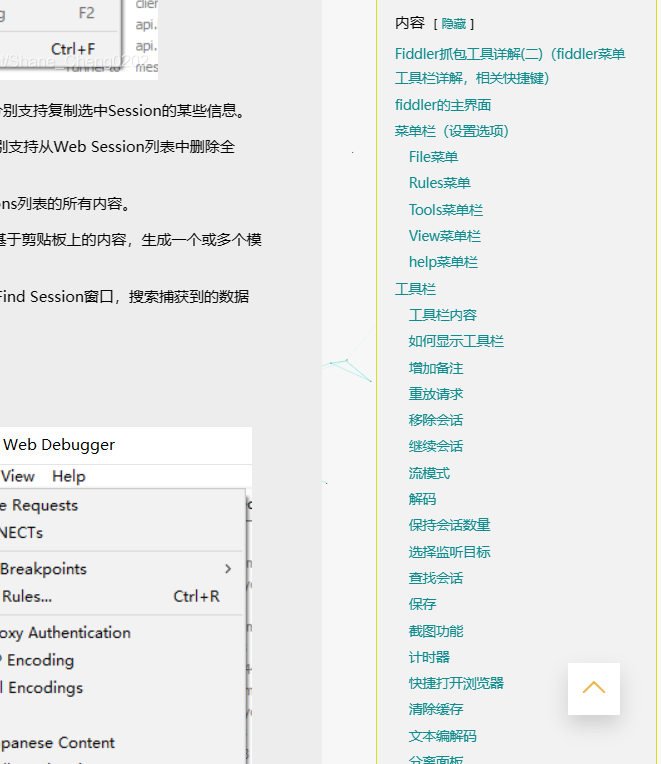This screenshot has width=661, height=764.
Task: Open View菜单栏 contents link
Action: click(x=444, y=236)
